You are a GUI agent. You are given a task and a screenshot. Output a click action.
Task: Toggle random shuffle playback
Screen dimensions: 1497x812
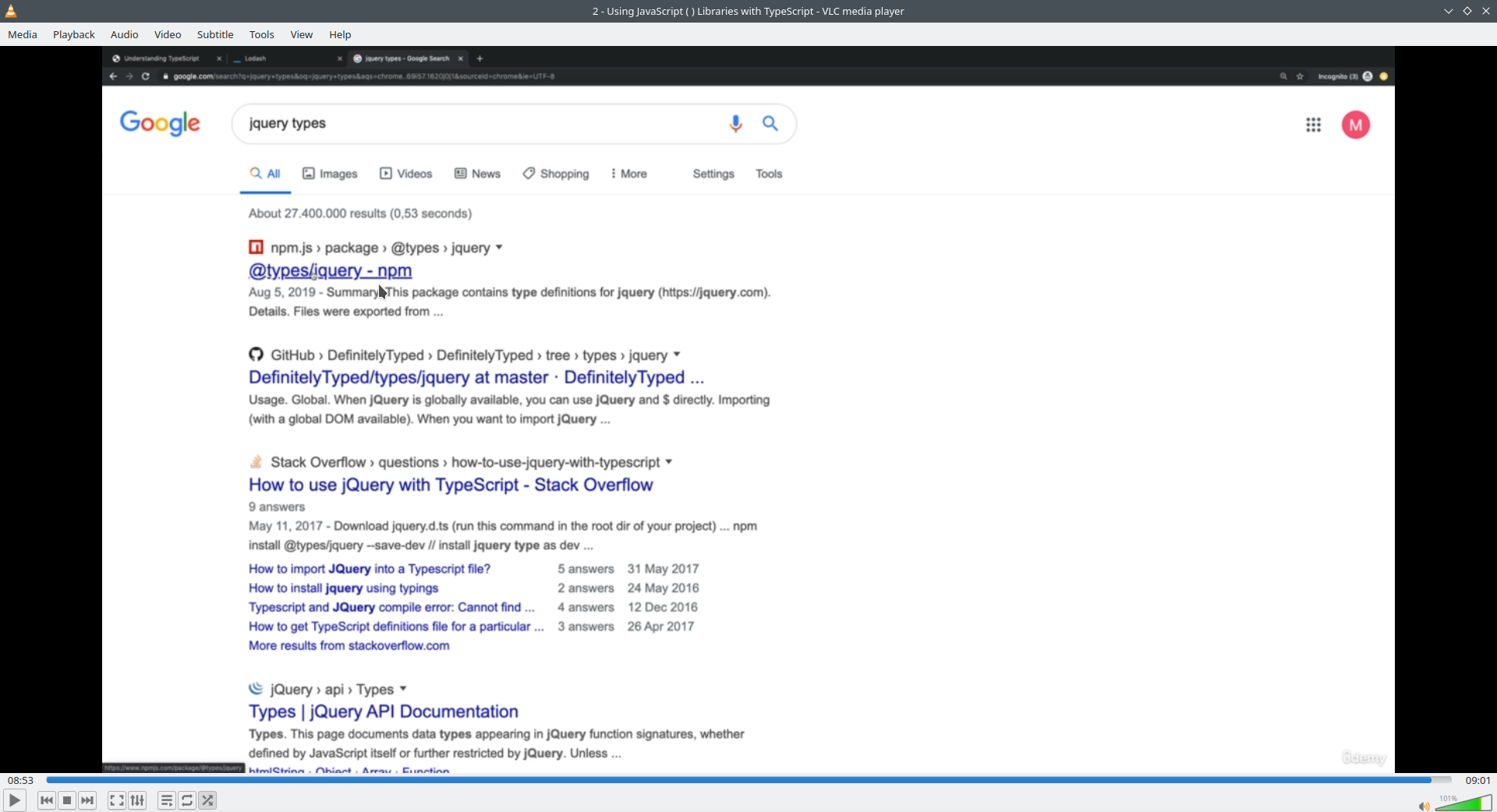click(x=208, y=800)
